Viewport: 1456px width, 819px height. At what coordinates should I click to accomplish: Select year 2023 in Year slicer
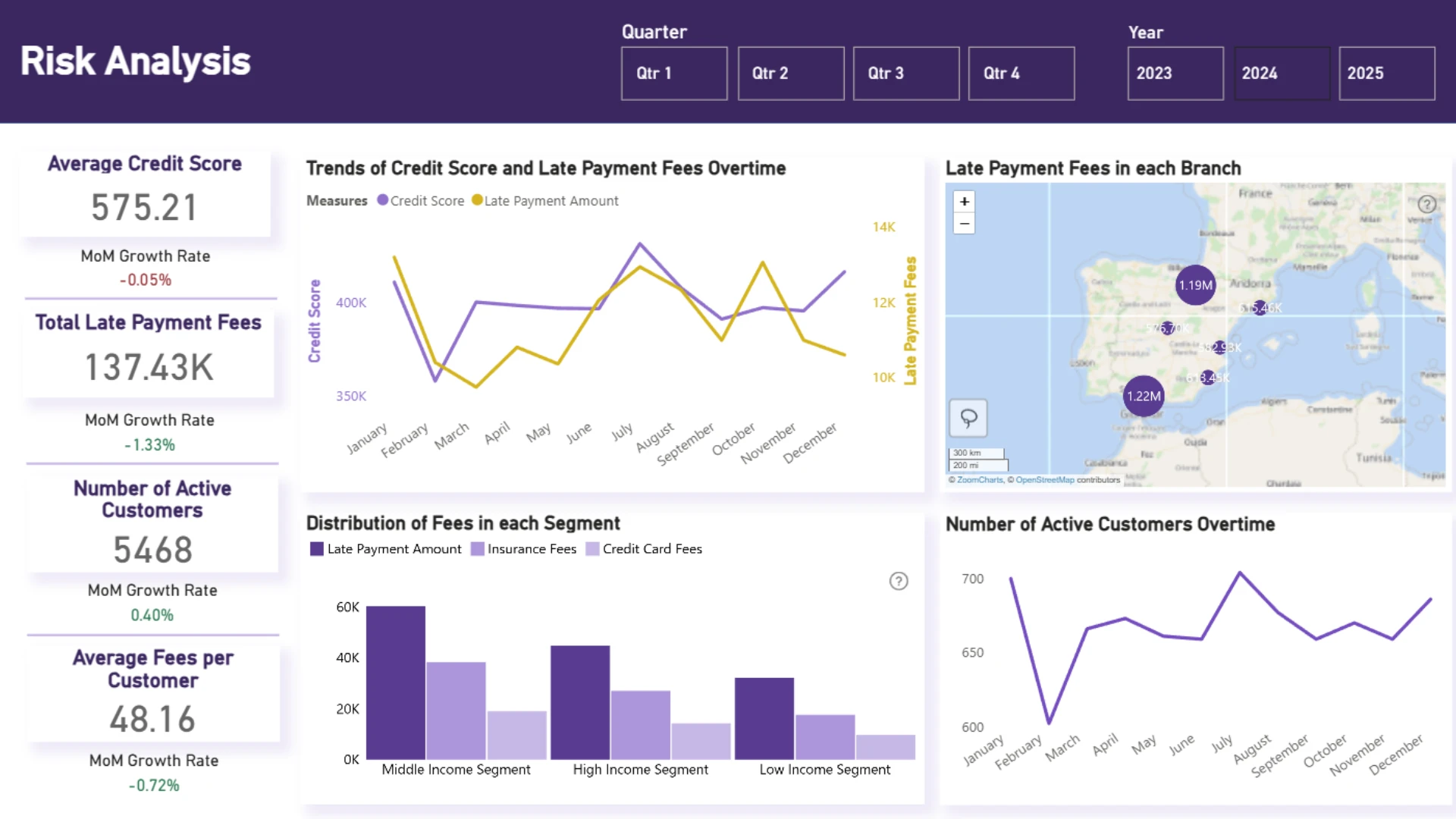click(x=1175, y=74)
